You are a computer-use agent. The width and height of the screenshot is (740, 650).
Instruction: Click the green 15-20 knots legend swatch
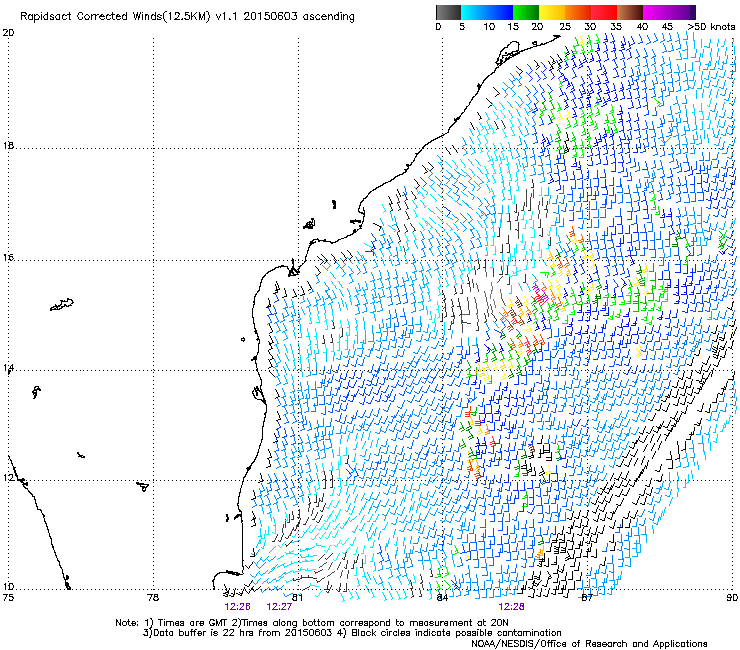tap(526, 12)
